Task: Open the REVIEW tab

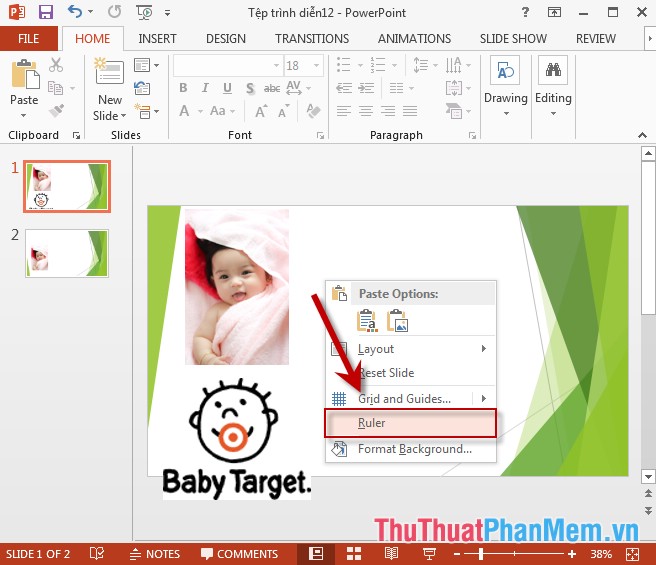Action: click(x=596, y=39)
